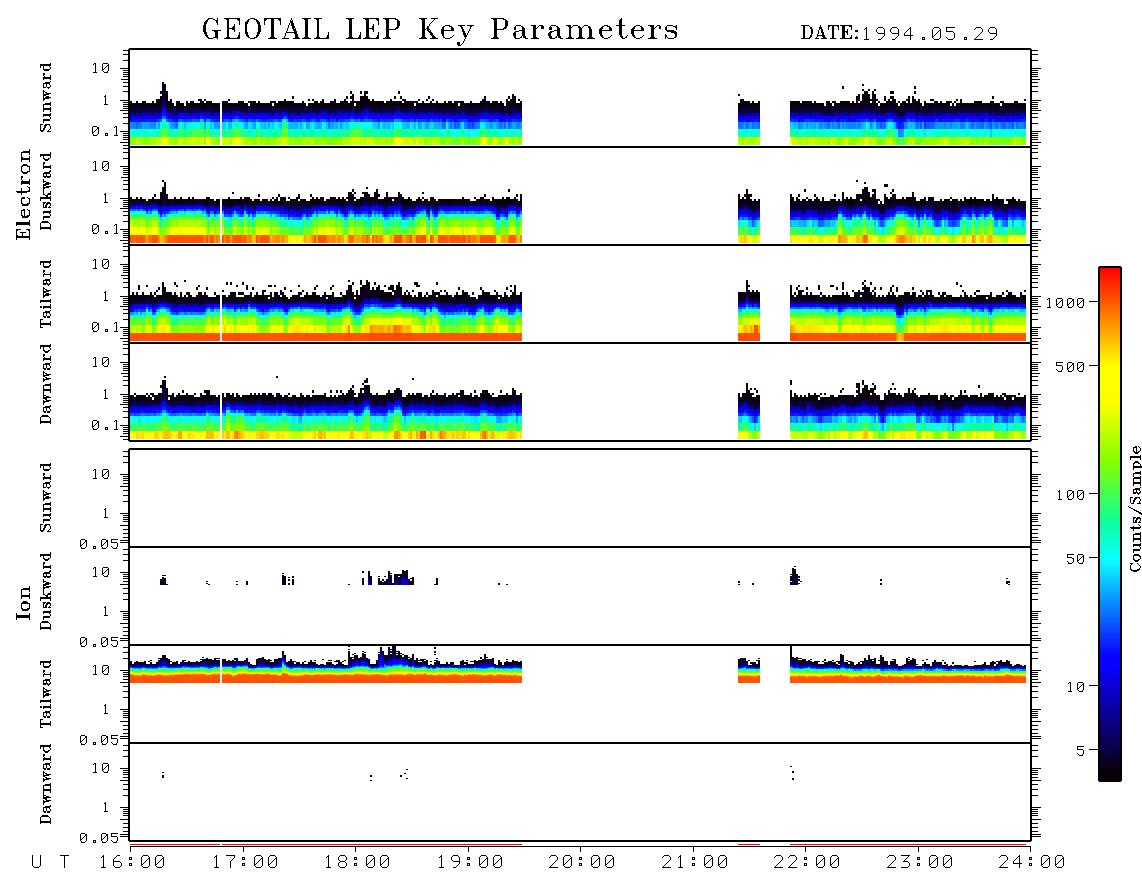The height and width of the screenshot is (880, 1142).
Task: Click the color scale tick label reading 5
Action: click(x=1081, y=751)
